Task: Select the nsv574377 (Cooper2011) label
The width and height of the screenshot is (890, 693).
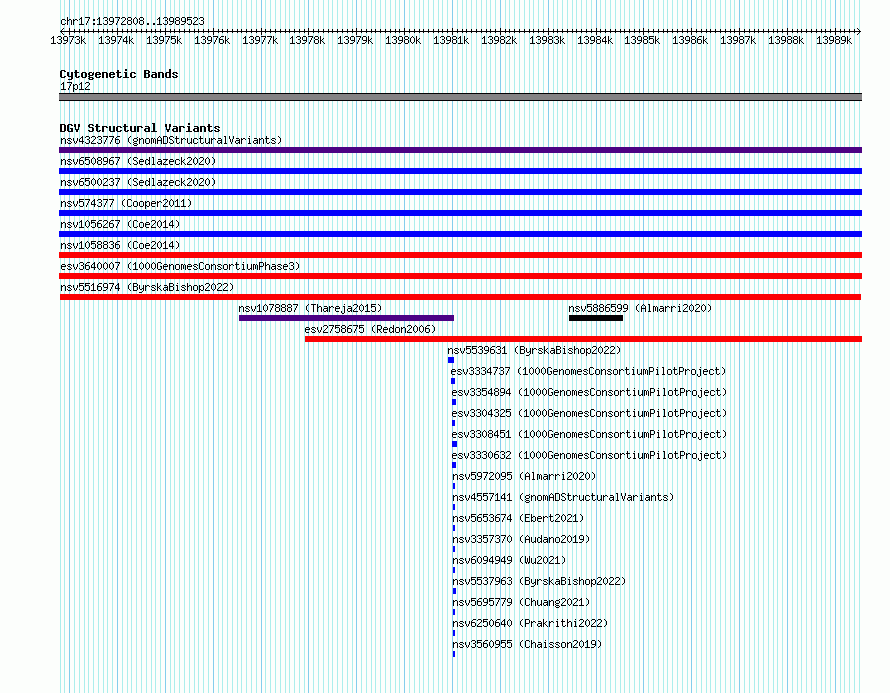Action: tap(126, 203)
